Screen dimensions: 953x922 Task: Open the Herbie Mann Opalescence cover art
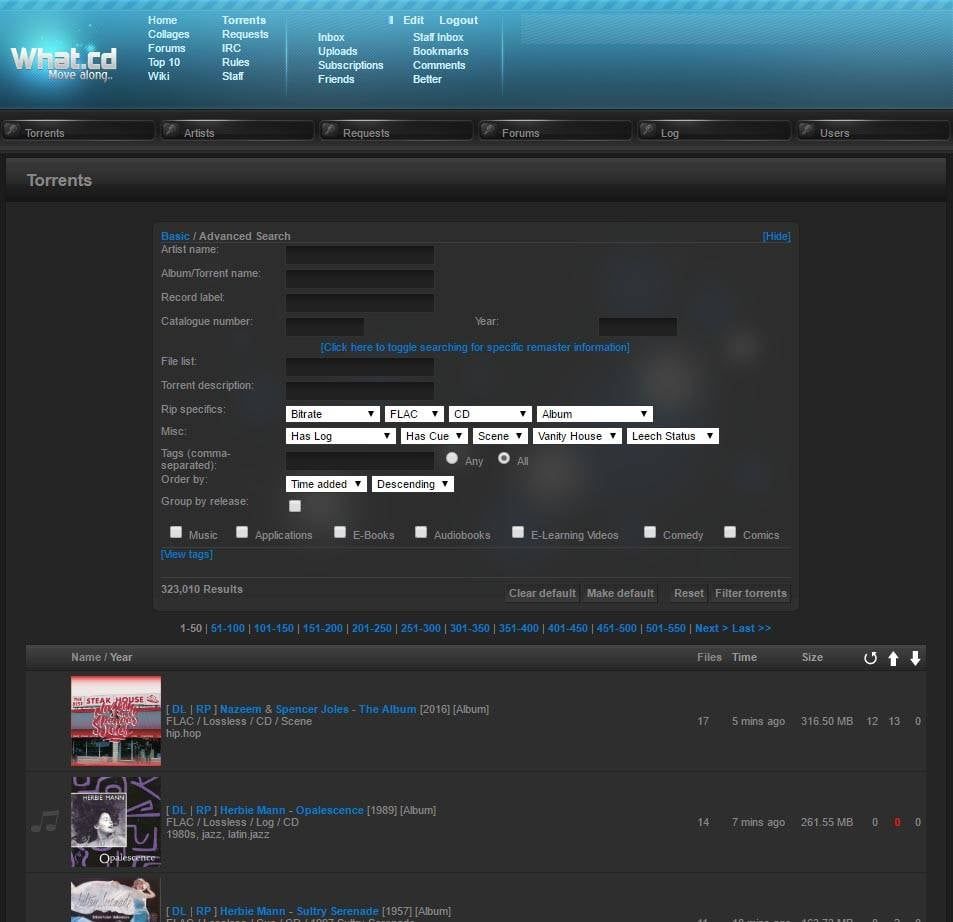point(116,822)
